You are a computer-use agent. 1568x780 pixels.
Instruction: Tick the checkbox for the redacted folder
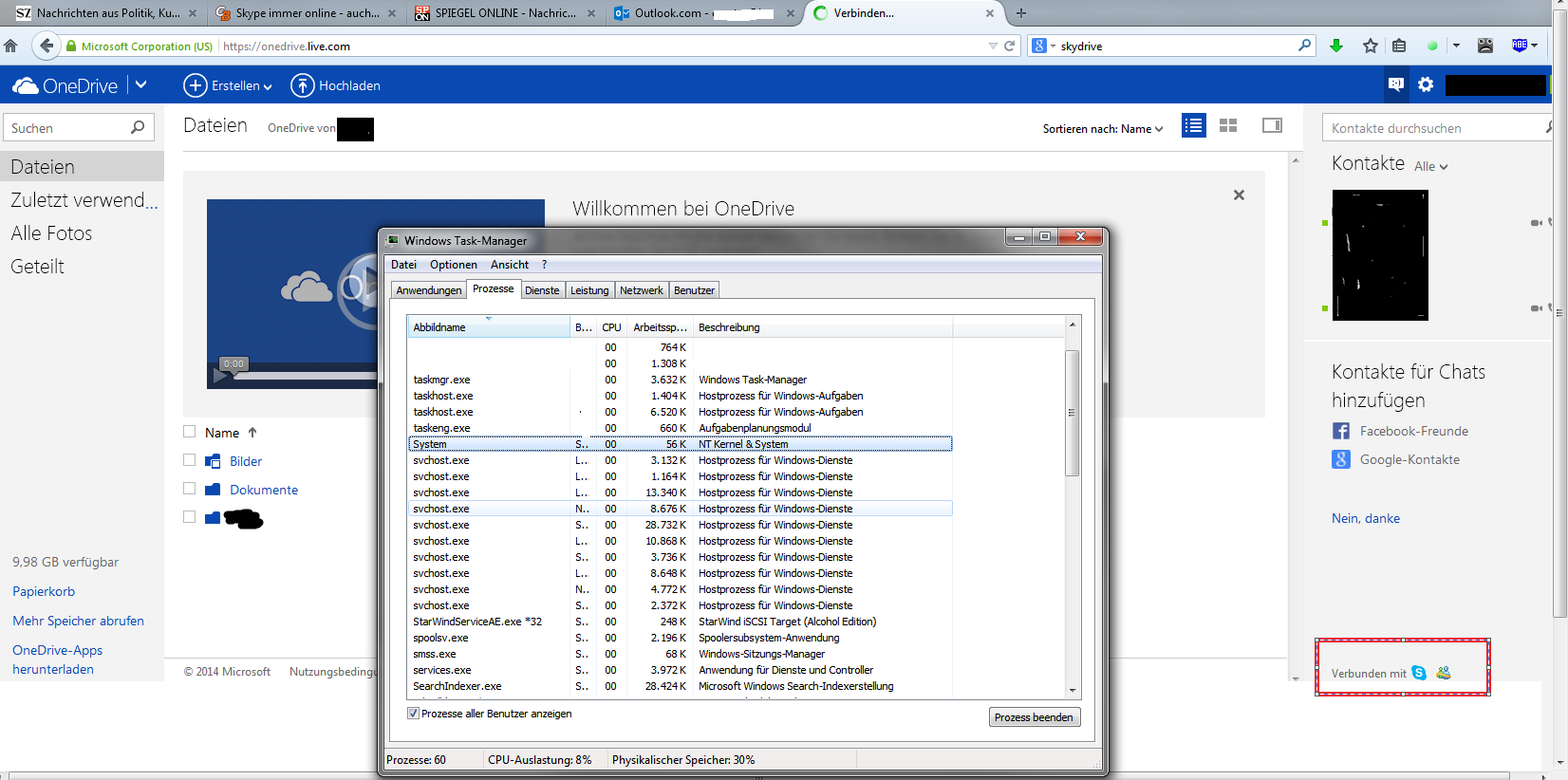(x=189, y=517)
